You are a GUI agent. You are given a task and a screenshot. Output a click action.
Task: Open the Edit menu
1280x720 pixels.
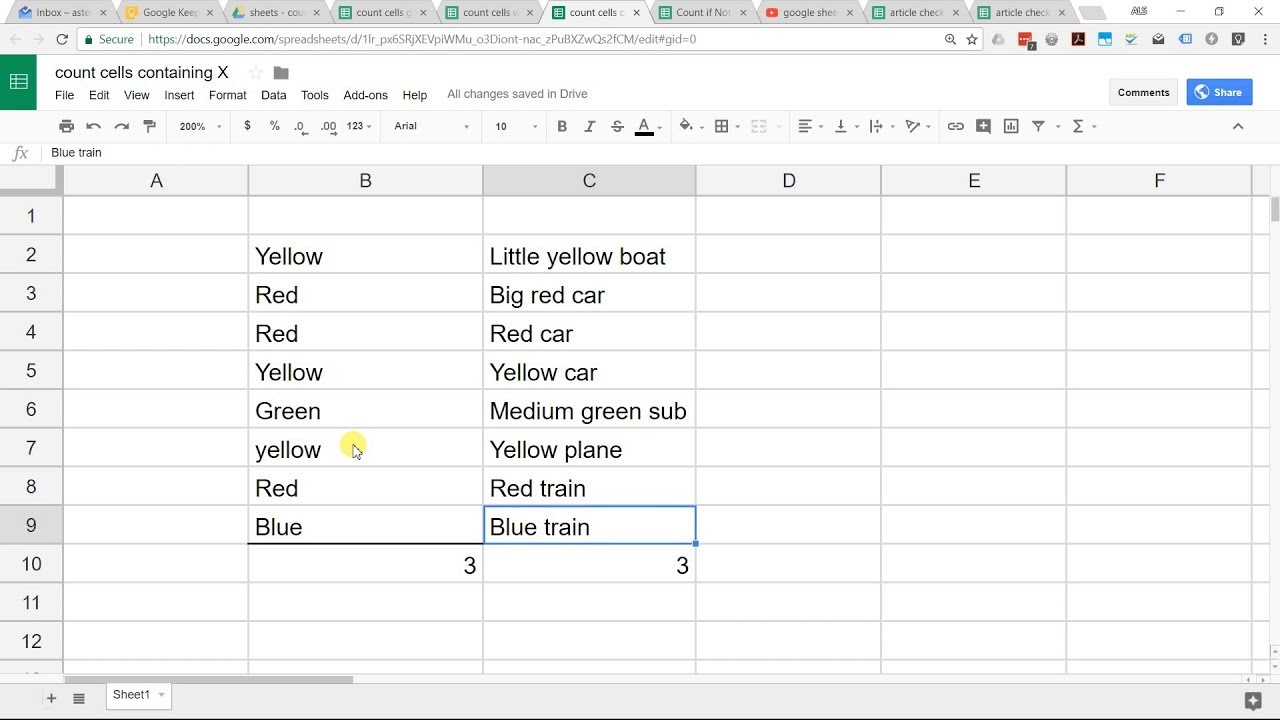pyautogui.click(x=99, y=95)
